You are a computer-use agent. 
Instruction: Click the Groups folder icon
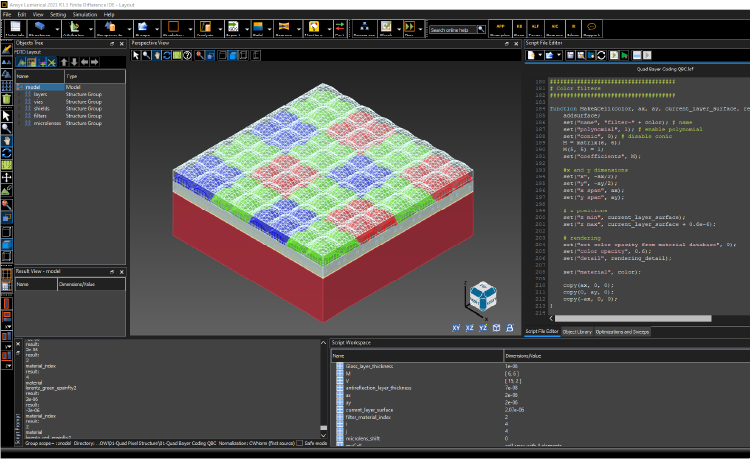tap(143, 28)
